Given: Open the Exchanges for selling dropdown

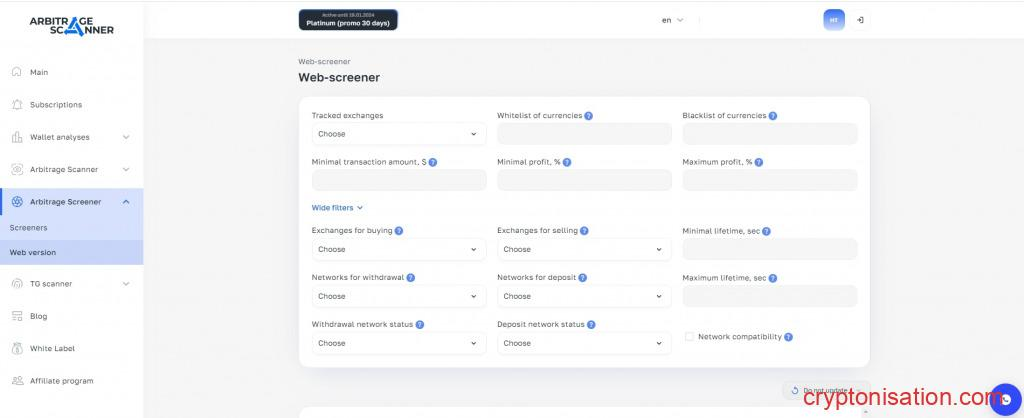Looking at the screenshot, I should (584, 250).
